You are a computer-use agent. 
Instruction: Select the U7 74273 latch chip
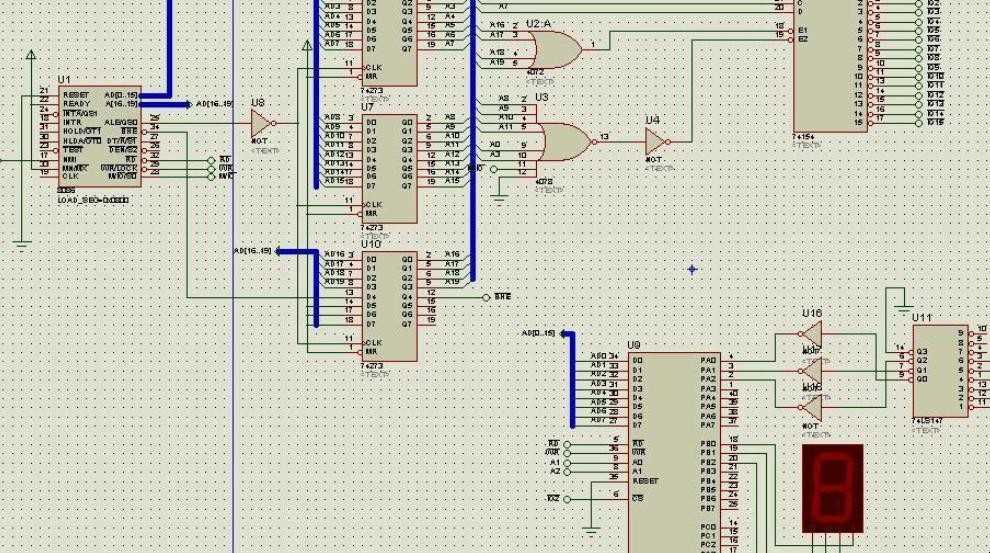click(390, 169)
